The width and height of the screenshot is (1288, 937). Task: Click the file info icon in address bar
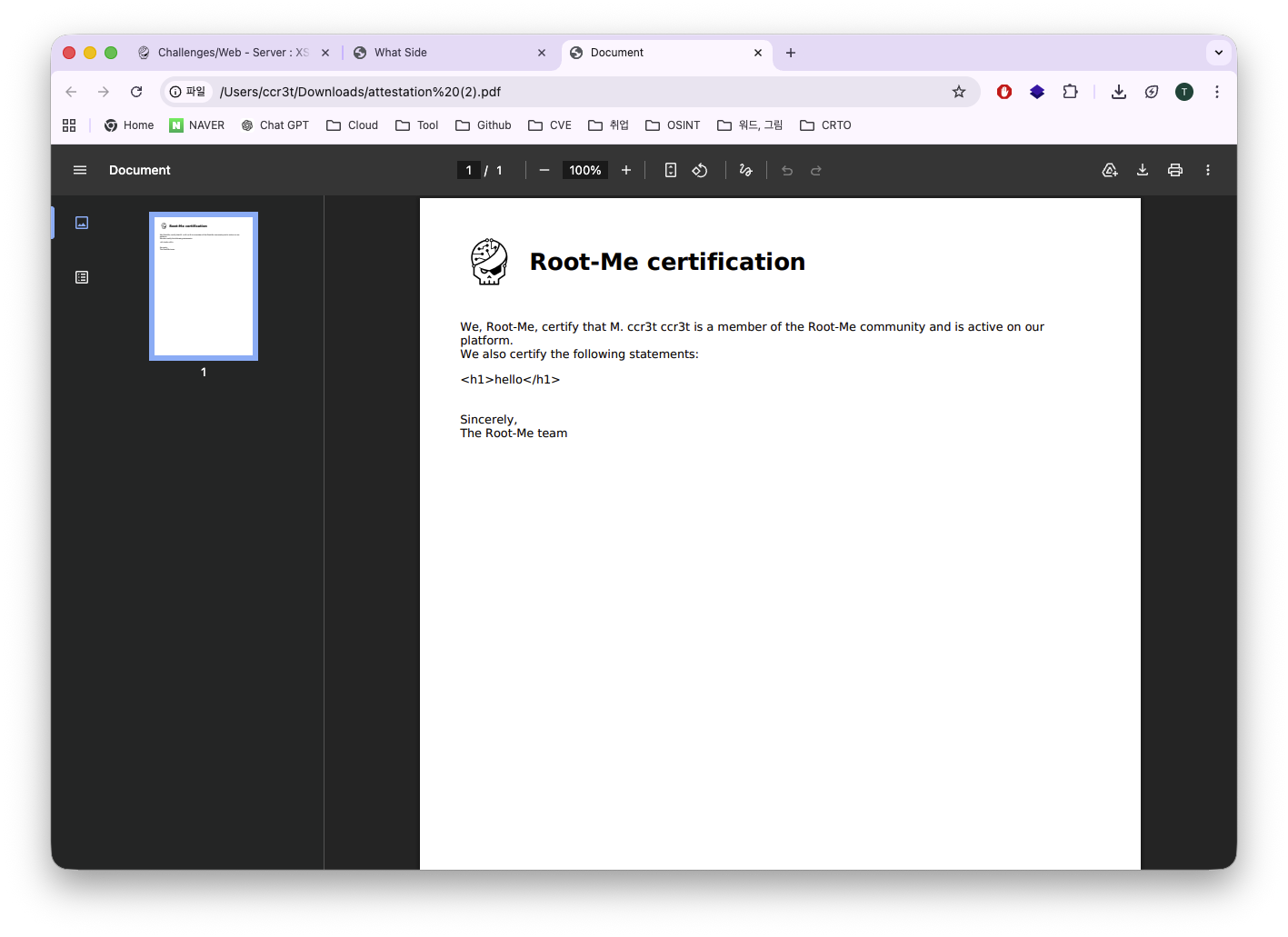pos(189,92)
